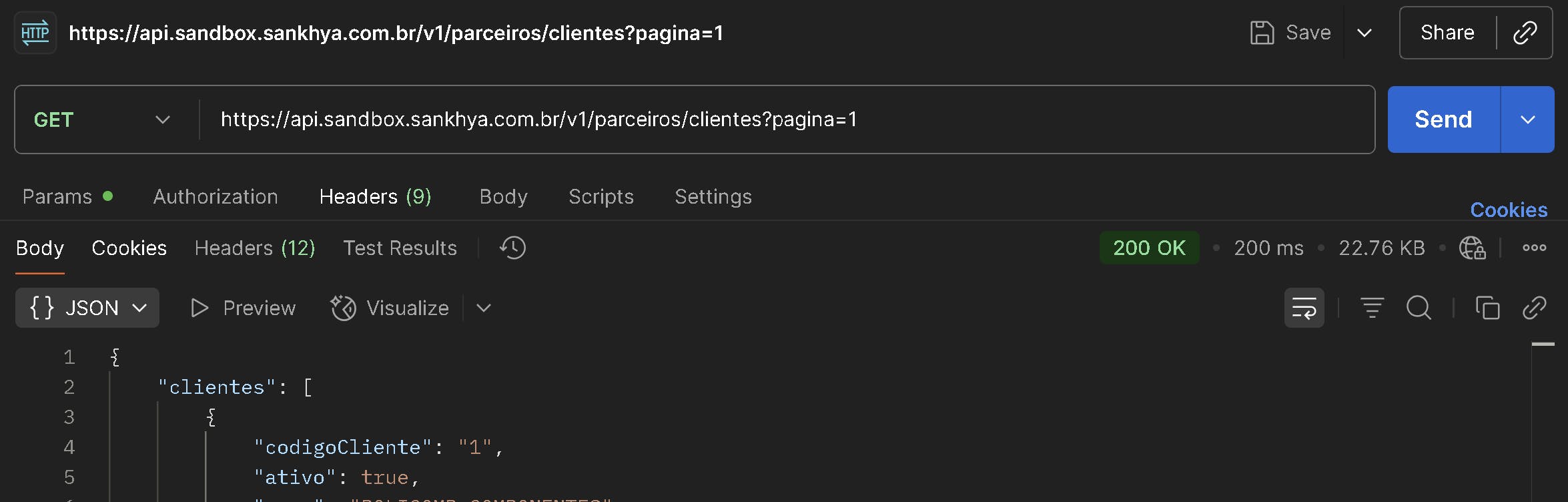Open the response Test Results tab

(400, 248)
